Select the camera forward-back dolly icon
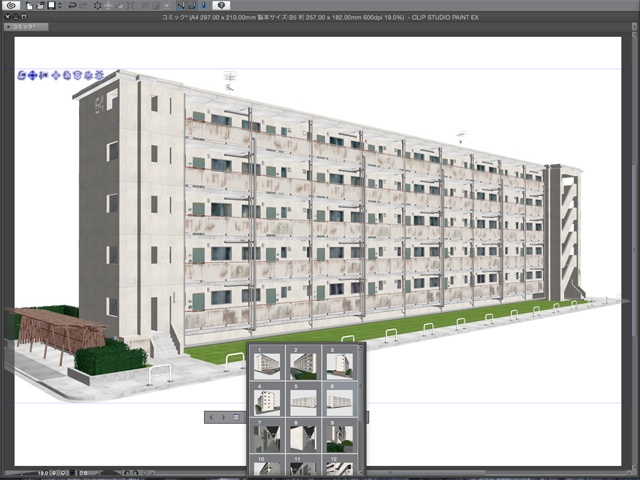The height and width of the screenshot is (480, 640). click(x=43, y=75)
